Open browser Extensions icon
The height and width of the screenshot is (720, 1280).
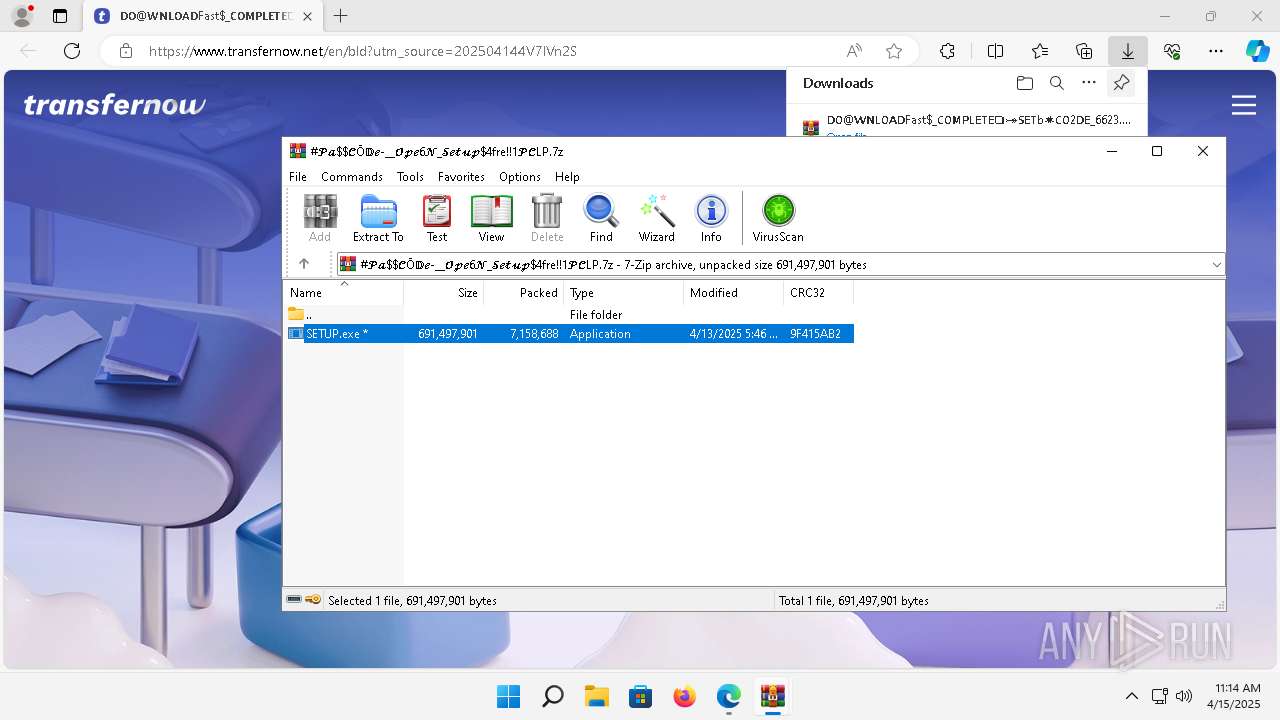tap(947, 51)
